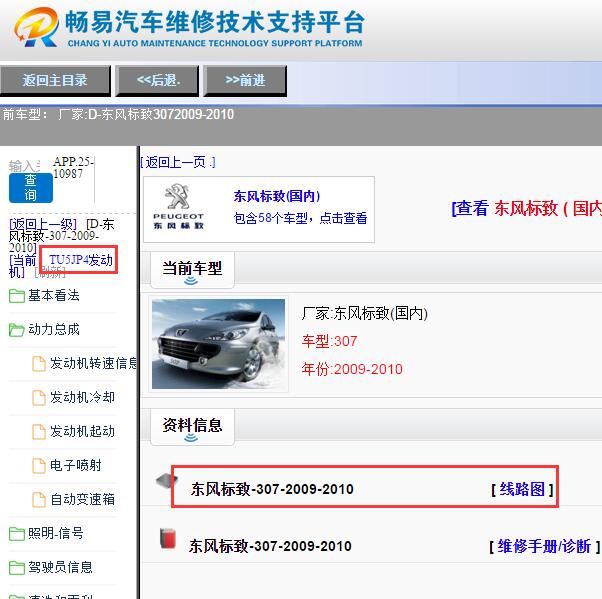Screen dimensions: 602x599
Task: Click the [返回上一页.] link
Action: pyautogui.click(x=177, y=162)
